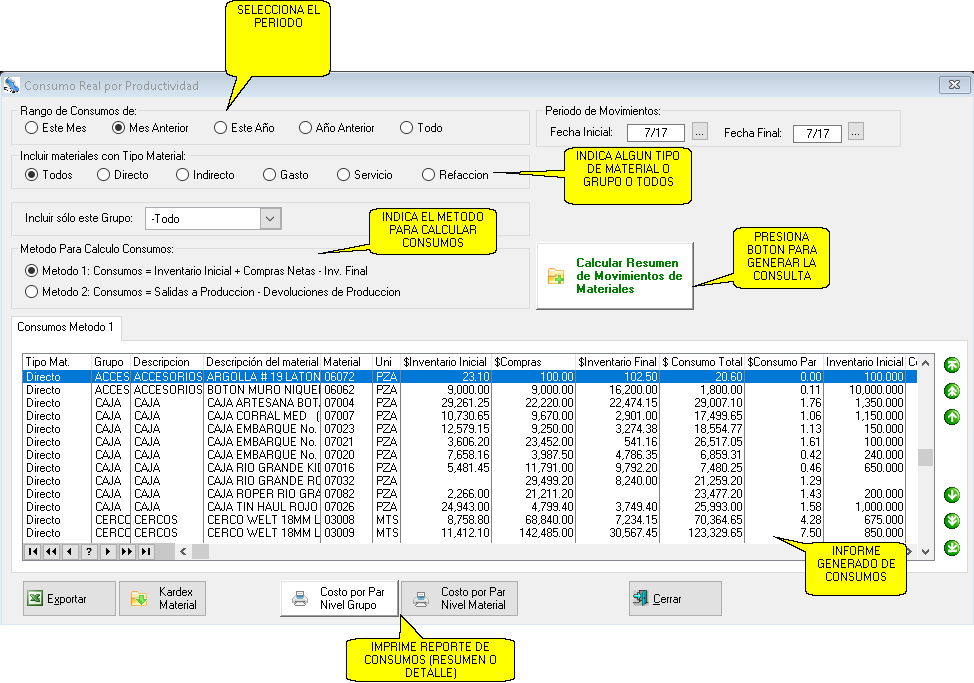Image resolution: width=974 pixels, height=683 pixels.
Task: Jump to first record with green top arrow
Action: click(x=951, y=366)
